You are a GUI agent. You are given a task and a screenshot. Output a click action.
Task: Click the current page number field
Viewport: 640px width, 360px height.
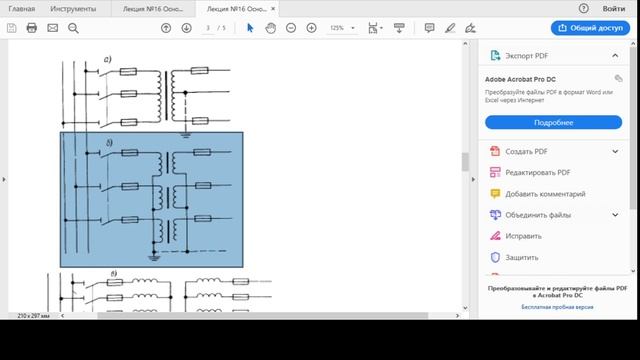click(x=208, y=28)
